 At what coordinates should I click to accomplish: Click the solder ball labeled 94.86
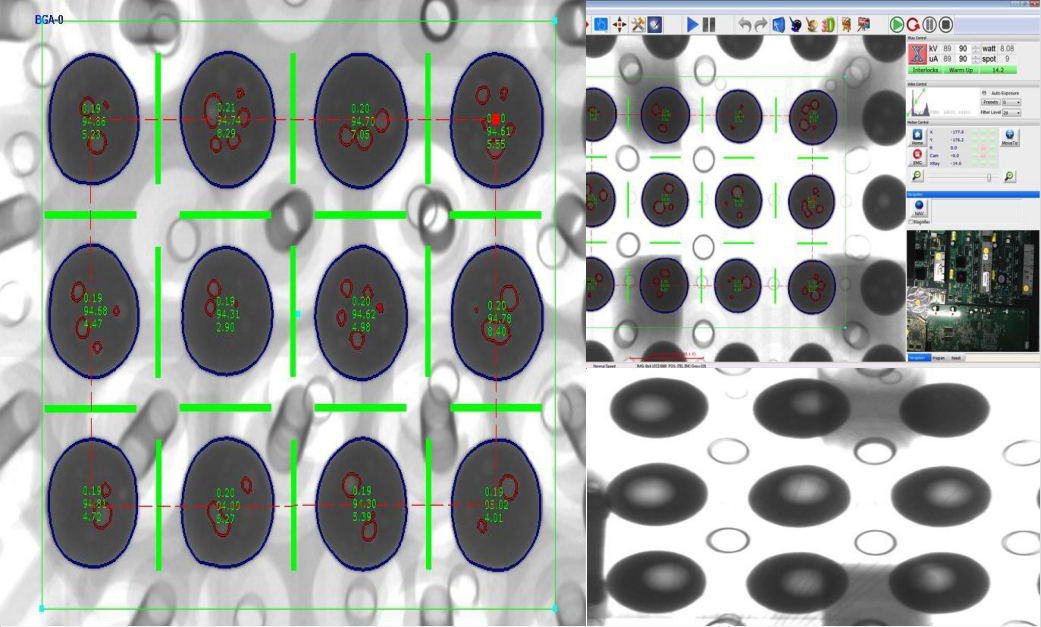(x=94, y=118)
